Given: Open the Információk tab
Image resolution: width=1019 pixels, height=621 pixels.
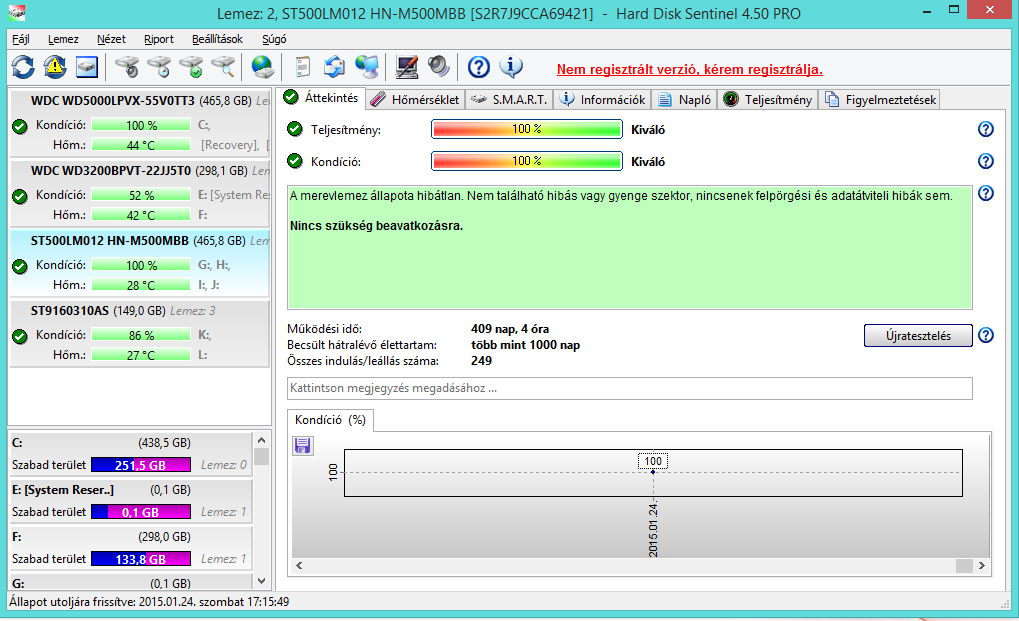Looking at the screenshot, I should click(x=602, y=99).
